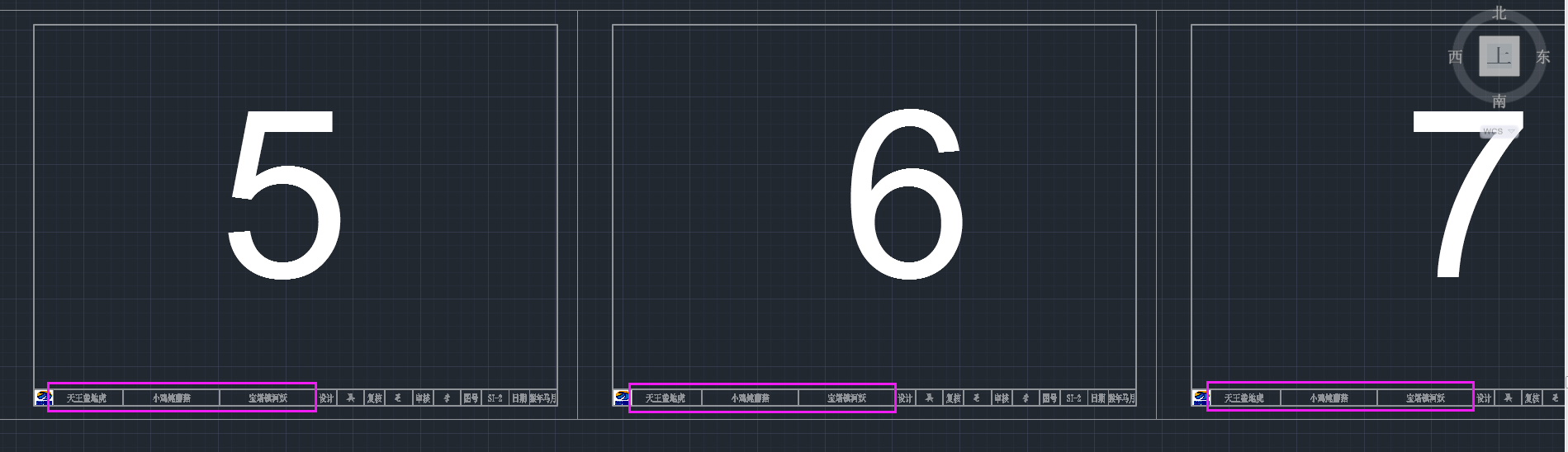The image size is (1568, 452).
Task: Click 吴 designer name in sheet 7
Action: pos(1509,398)
